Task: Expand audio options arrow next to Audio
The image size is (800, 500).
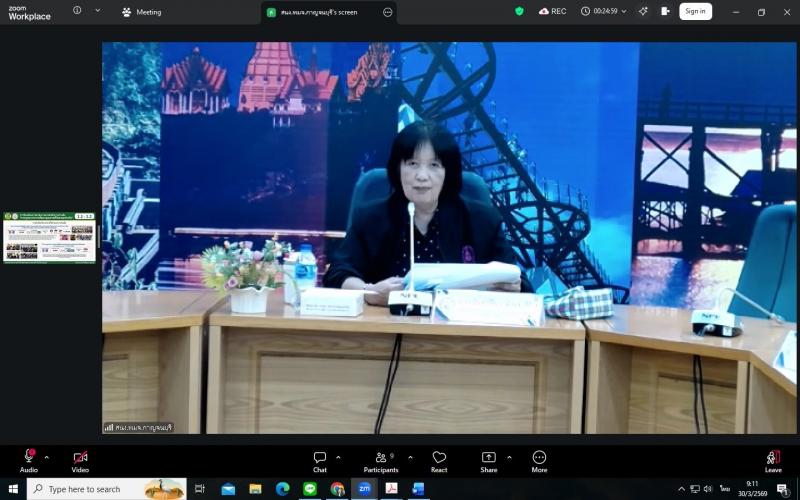Action: (46, 457)
